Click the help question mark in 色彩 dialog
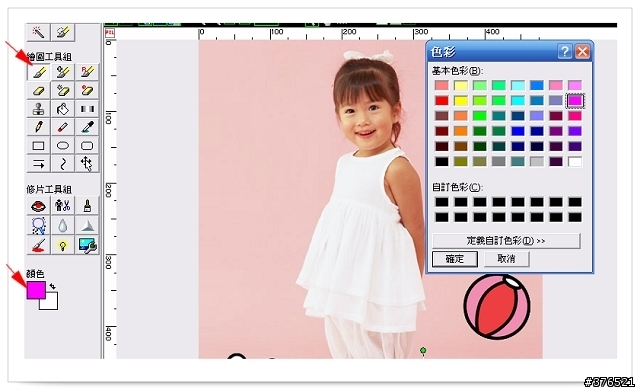 click(564, 52)
